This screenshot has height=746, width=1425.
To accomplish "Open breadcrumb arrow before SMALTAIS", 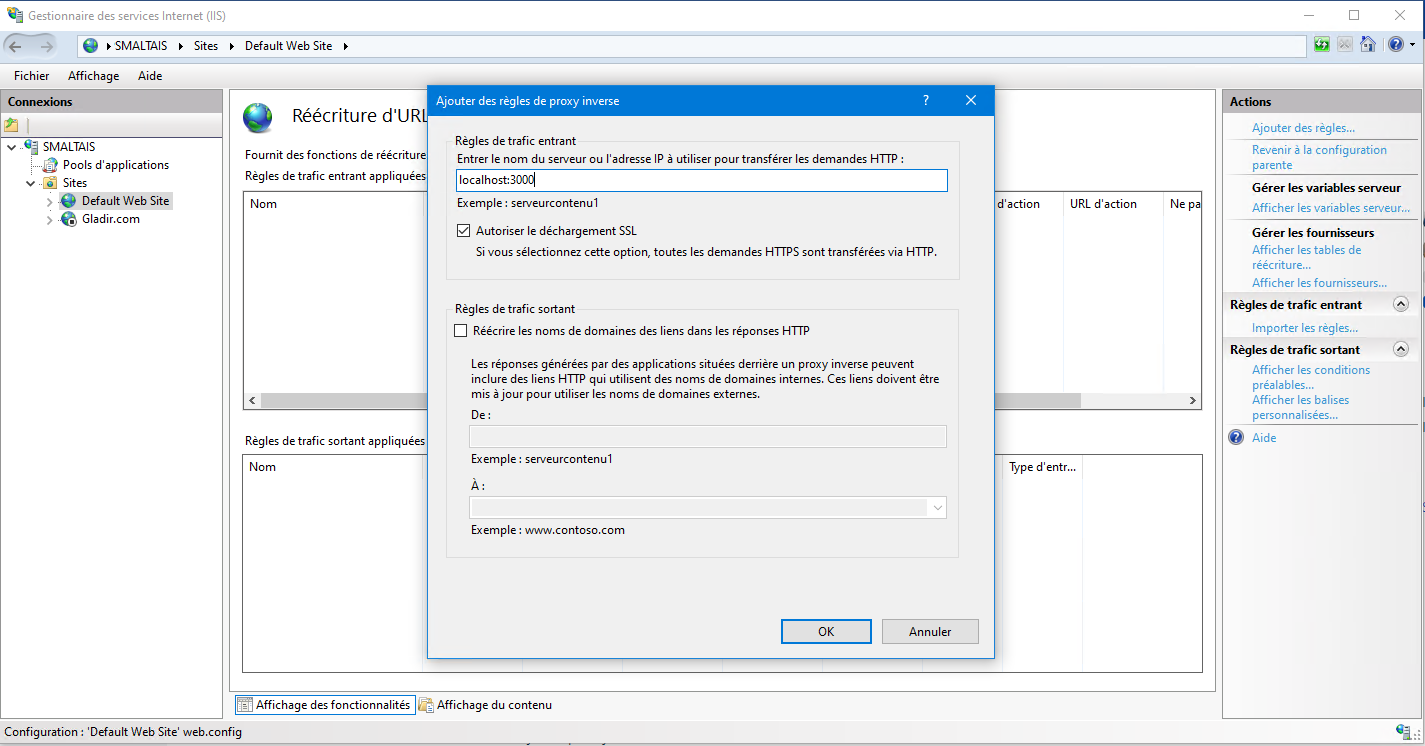I will (107, 46).
